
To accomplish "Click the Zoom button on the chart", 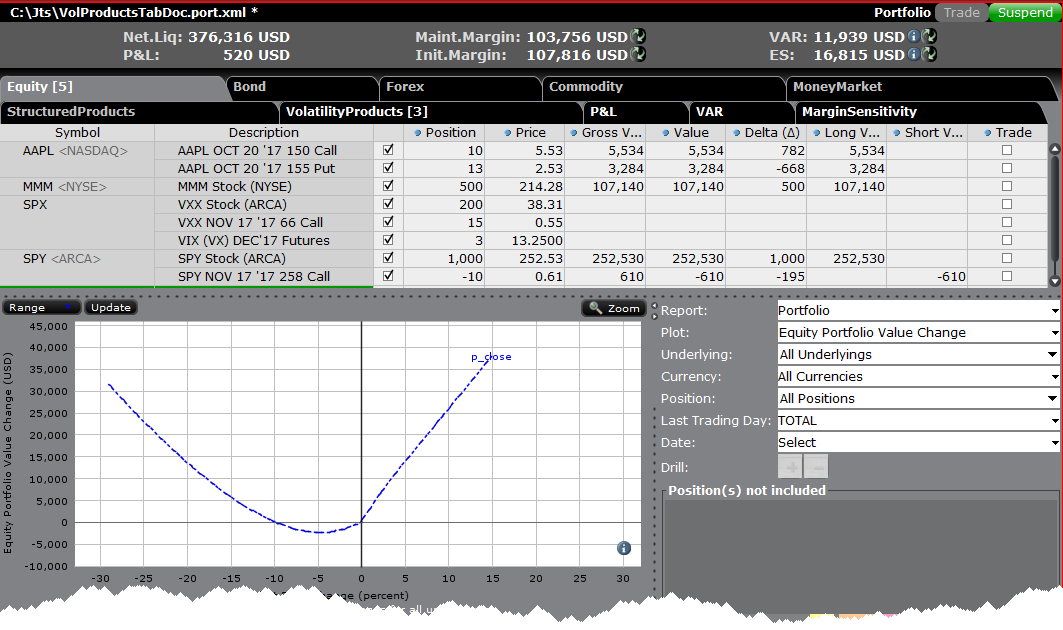I will 614,309.
